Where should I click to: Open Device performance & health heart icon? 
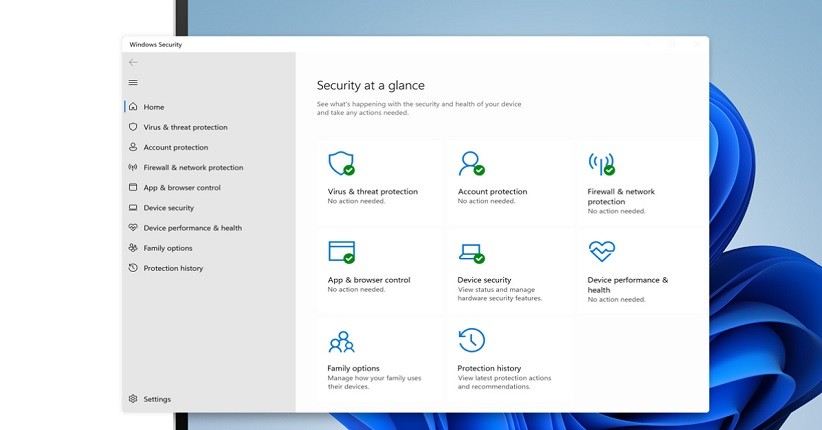click(x=601, y=251)
